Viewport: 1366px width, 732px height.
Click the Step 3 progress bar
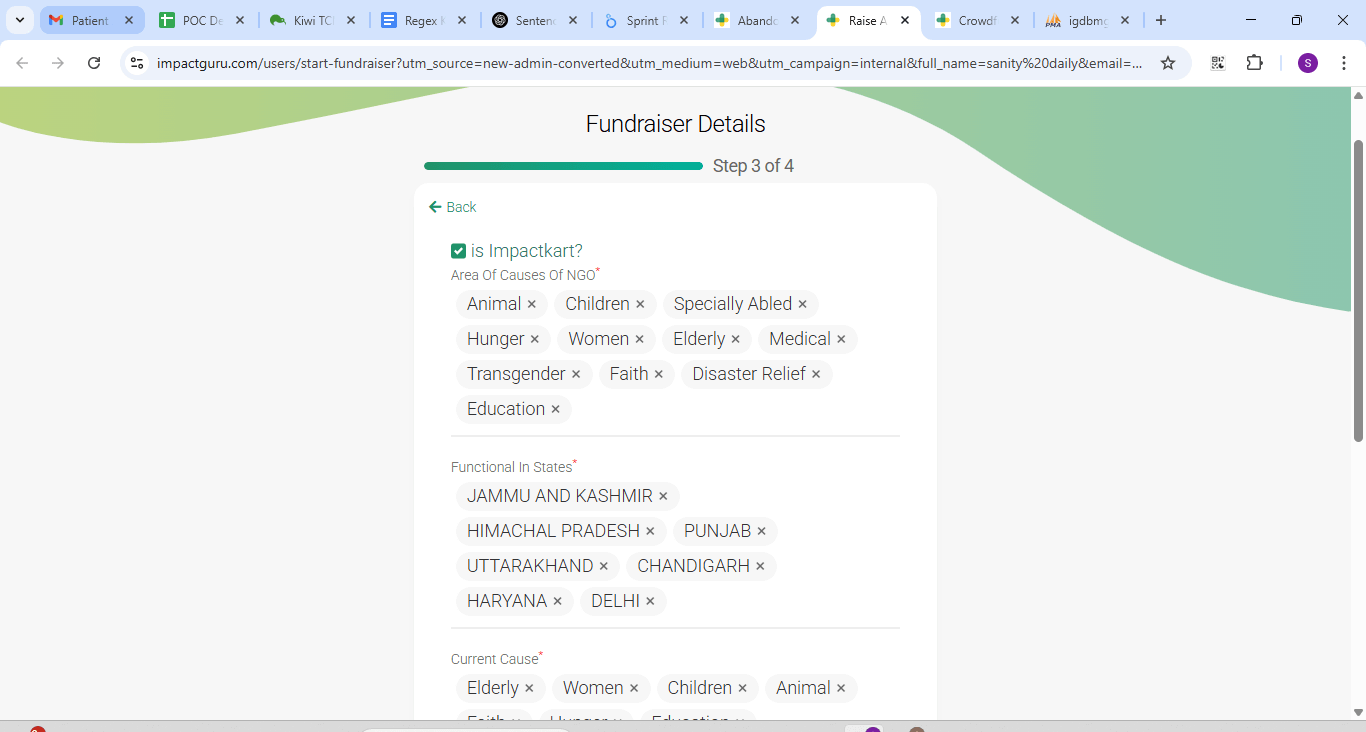(x=563, y=166)
